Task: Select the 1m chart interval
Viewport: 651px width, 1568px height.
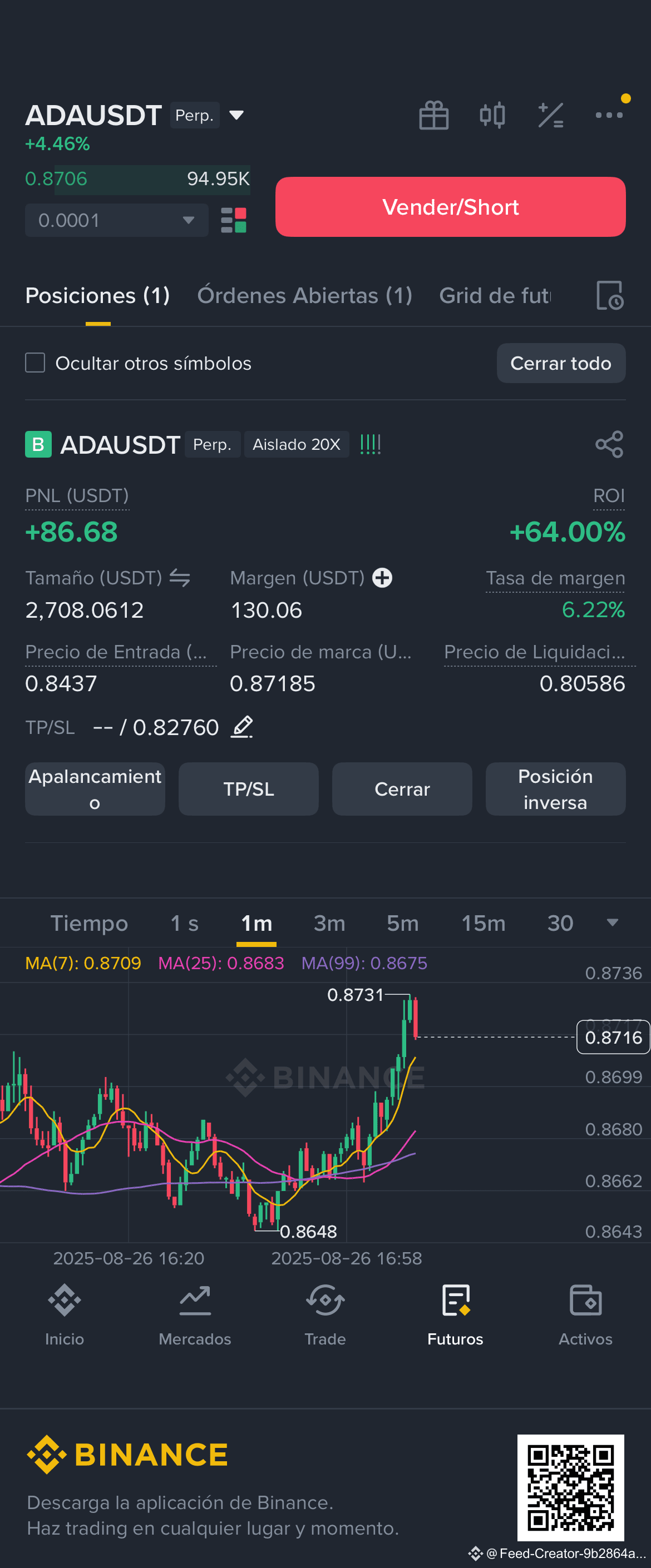Action: pyautogui.click(x=257, y=923)
